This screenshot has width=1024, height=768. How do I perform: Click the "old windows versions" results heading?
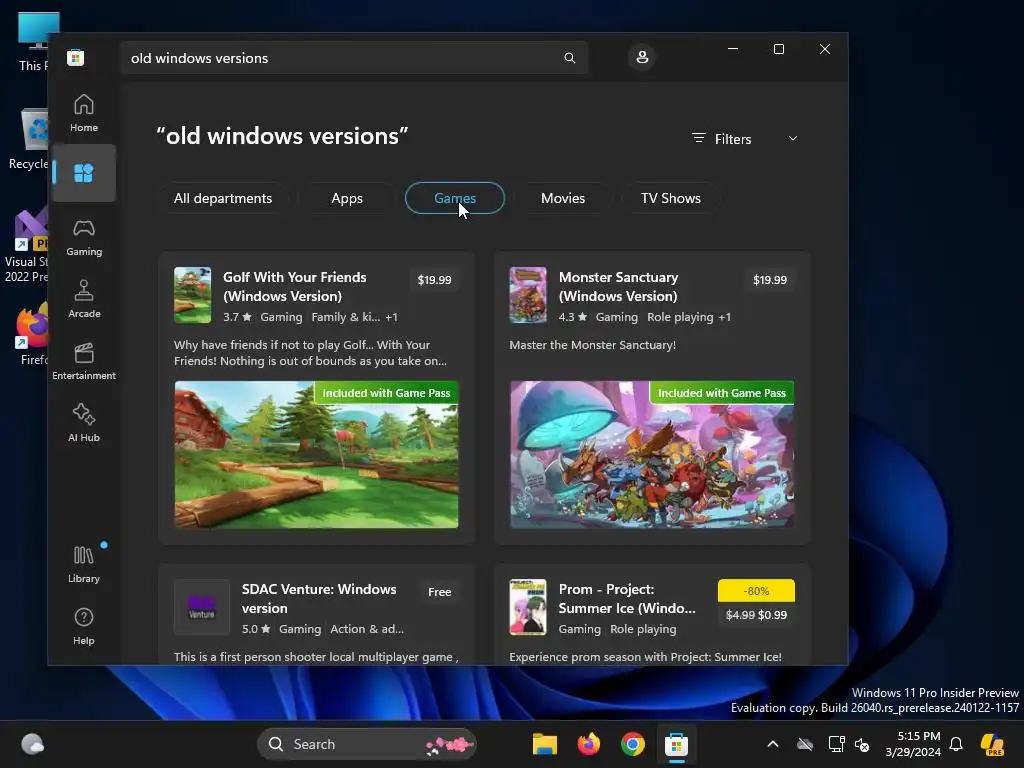click(x=282, y=136)
